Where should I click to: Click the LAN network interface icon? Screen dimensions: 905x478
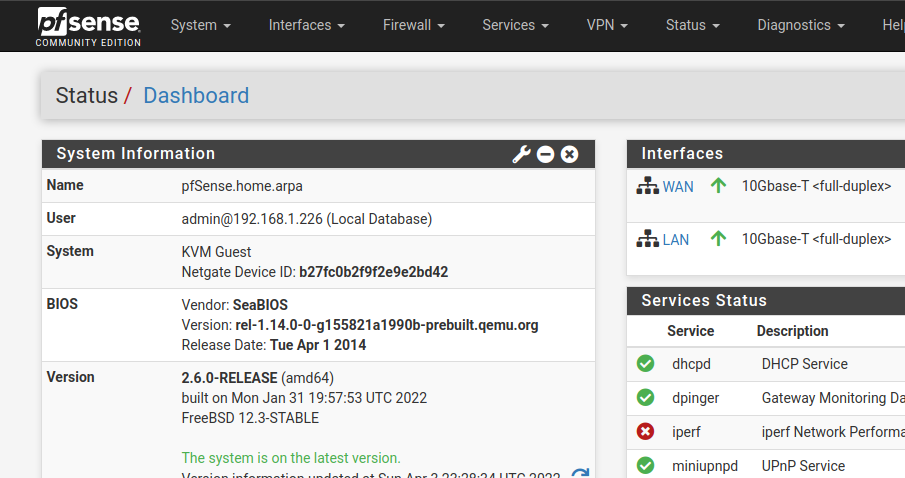pos(647,239)
